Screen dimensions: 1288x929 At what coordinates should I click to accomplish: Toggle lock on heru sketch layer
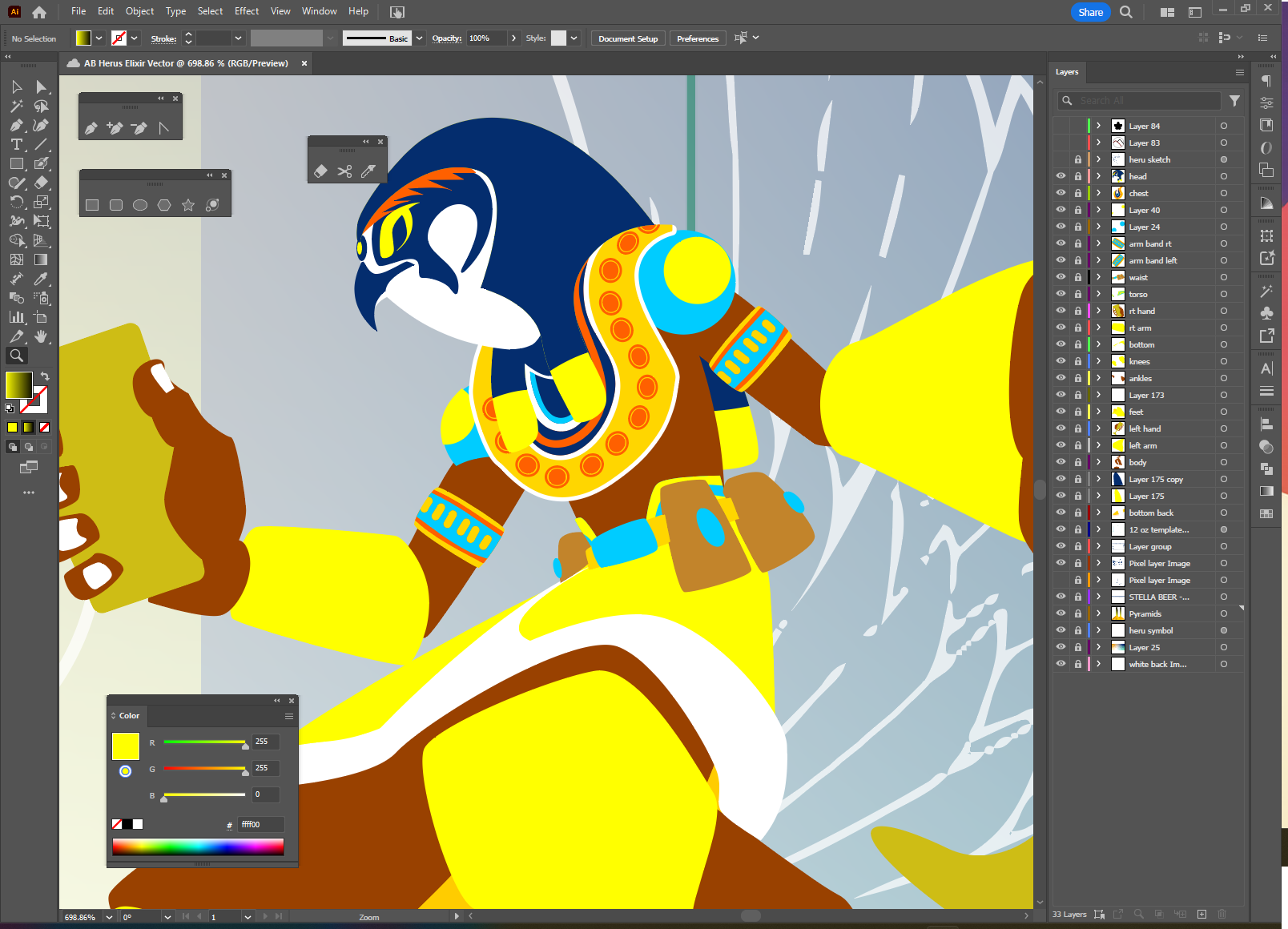(x=1078, y=159)
